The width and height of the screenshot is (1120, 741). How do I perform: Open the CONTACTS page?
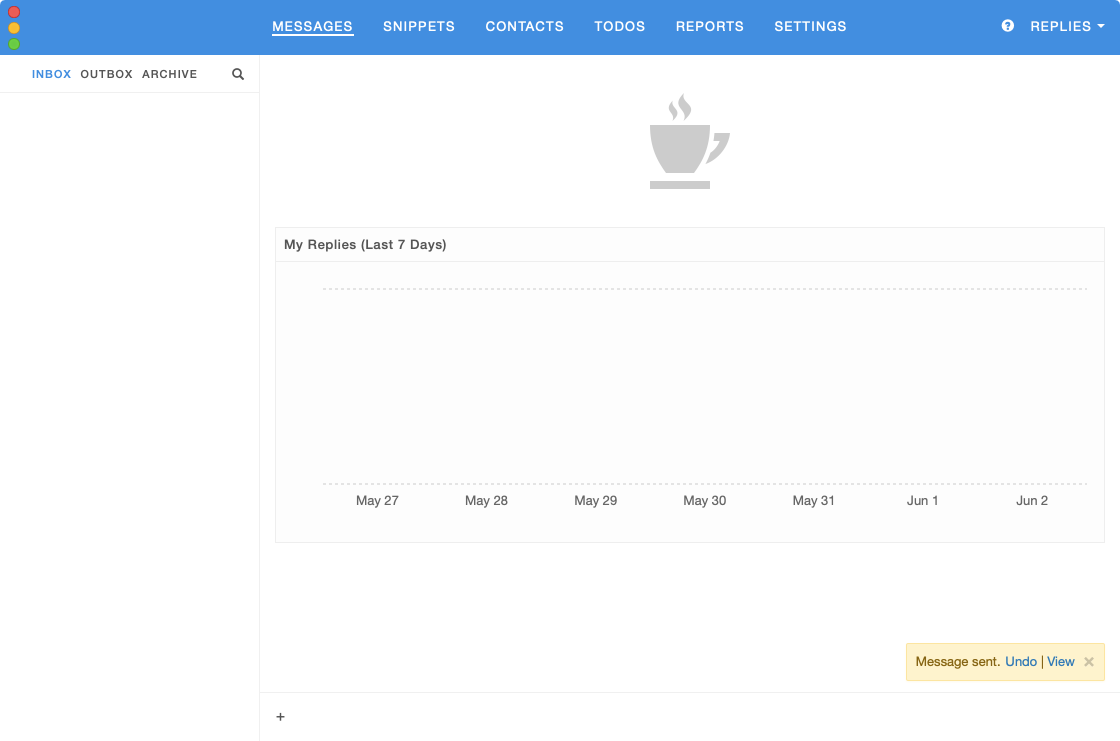[524, 26]
